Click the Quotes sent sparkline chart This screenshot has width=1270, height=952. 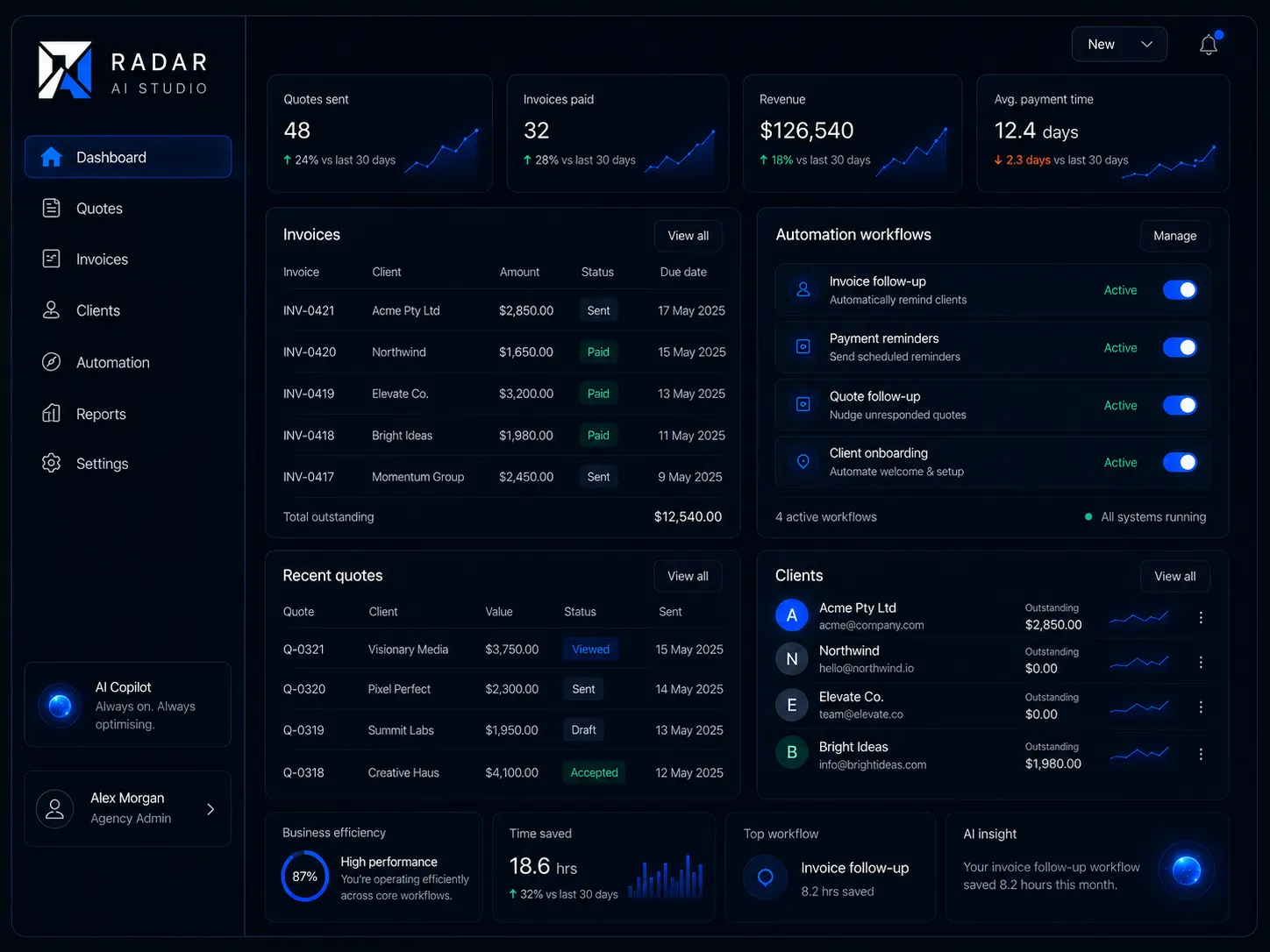click(441, 151)
